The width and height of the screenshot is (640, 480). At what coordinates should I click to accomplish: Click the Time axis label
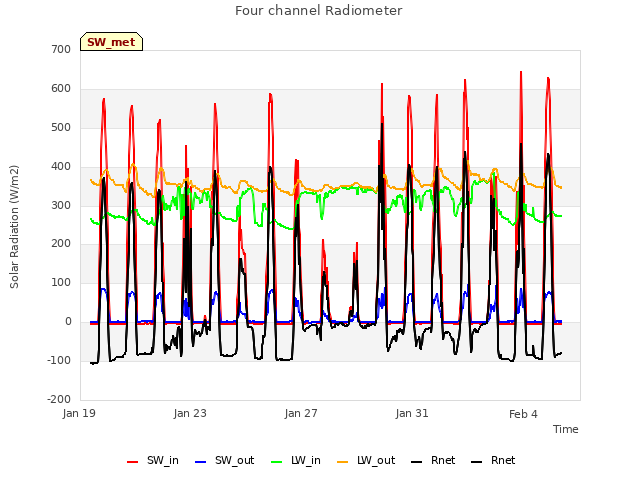(565, 429)
